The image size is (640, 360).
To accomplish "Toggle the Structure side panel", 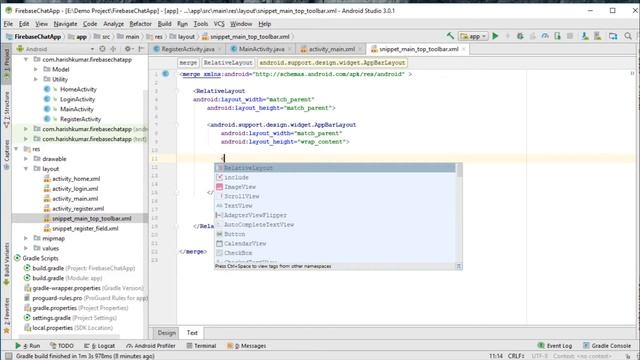I will [7, 109].
